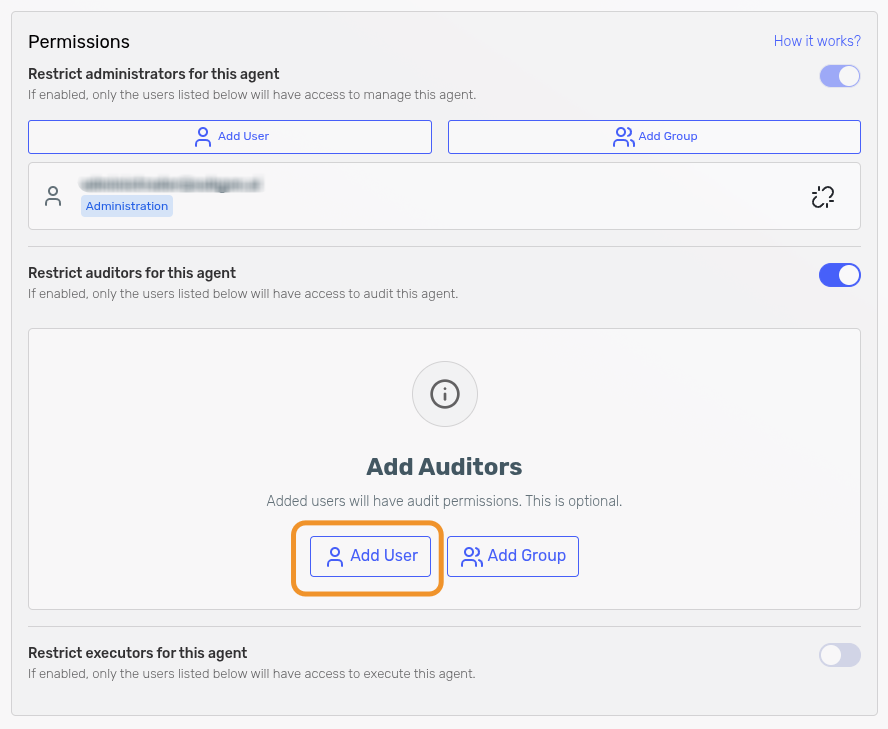
Task: Click the person icon in the administrator user row
Action: 53,196
